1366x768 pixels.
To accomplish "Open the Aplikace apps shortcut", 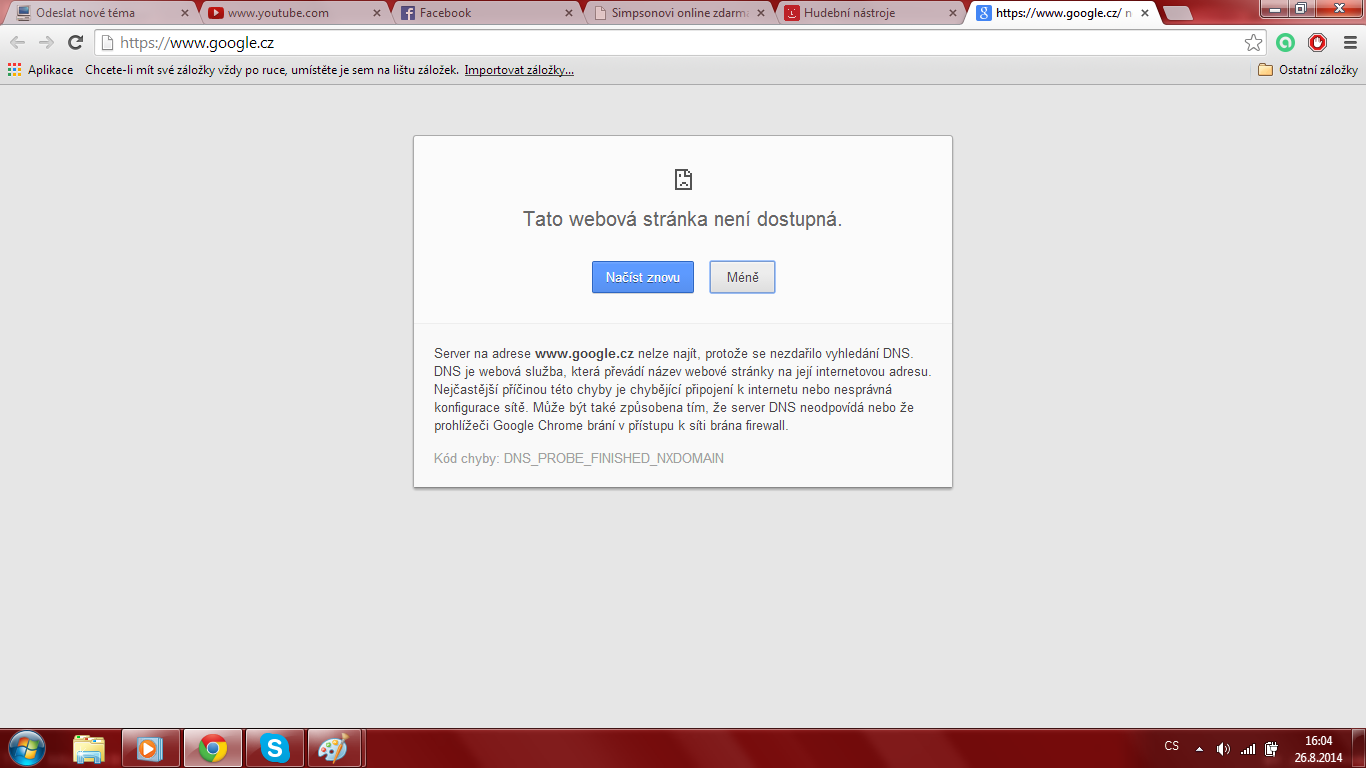I will [x=40, y=70].
